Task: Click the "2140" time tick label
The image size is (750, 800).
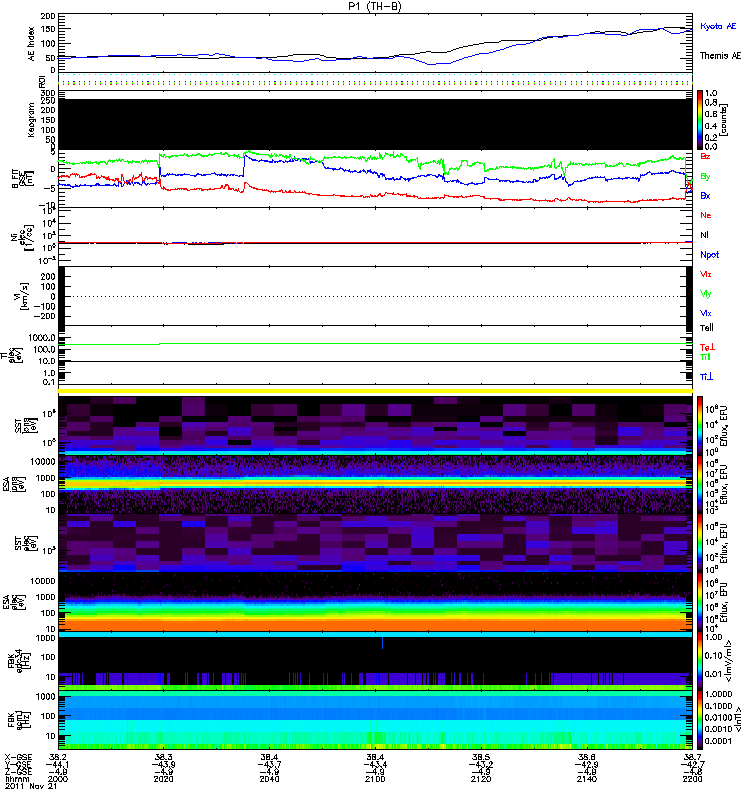Action: click(x=587, y=779)
